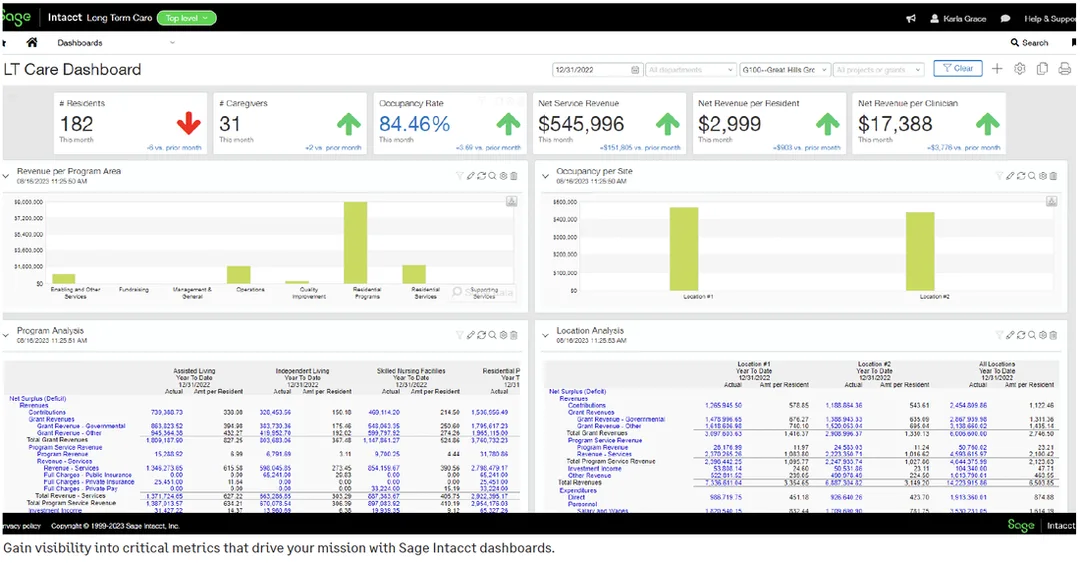The image size is (1080, 563).
Task: Open the Top level entity dropdown
Action: 187,18
